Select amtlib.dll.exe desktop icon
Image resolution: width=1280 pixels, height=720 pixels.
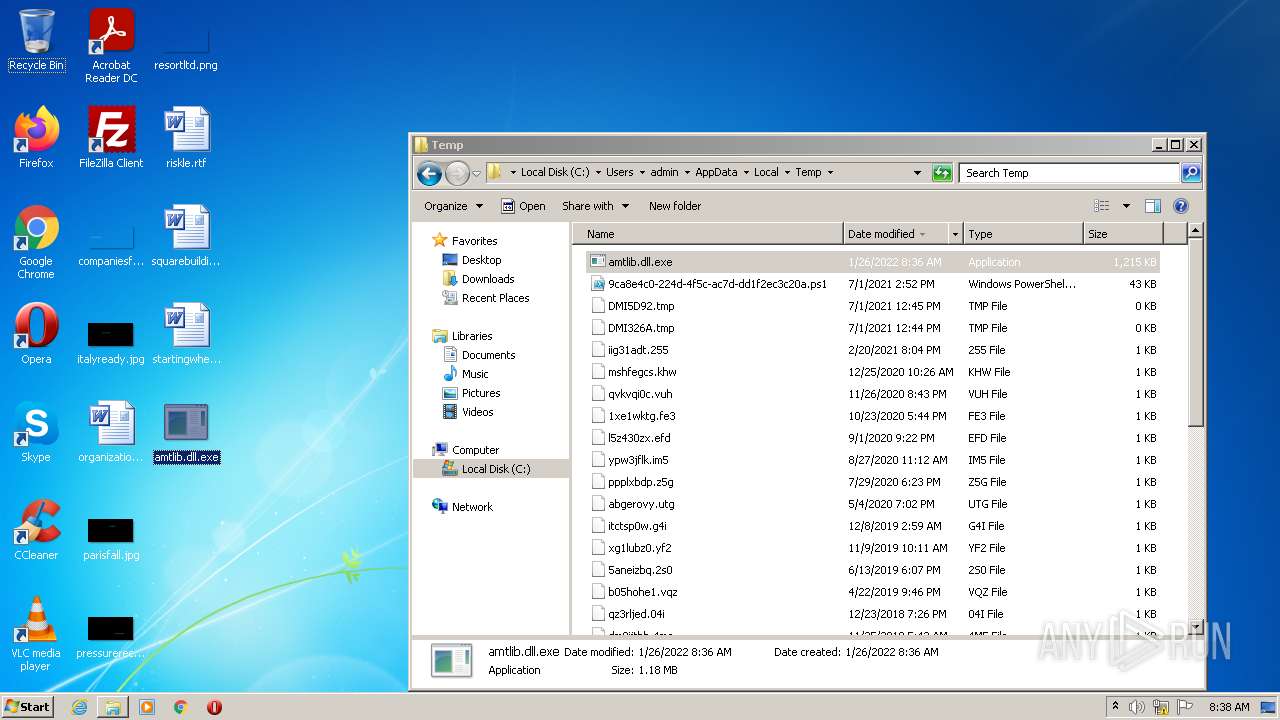click(x=186, y=433)
